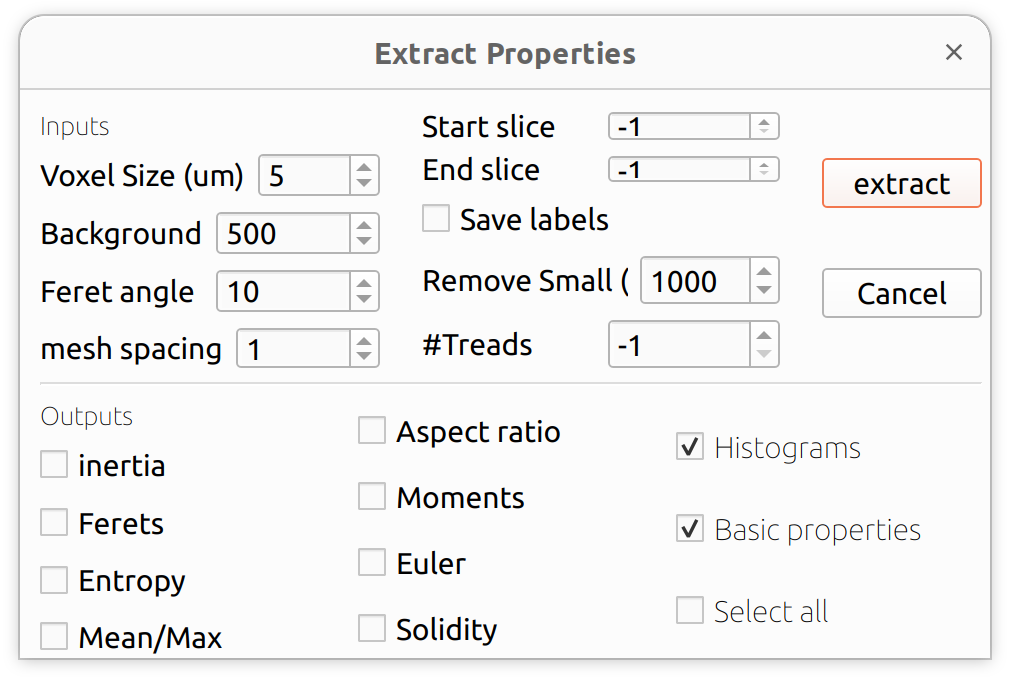This screenshot has width=1010, height=678.
Task: Tick the Aspect ratio checkbox
Action: [372, 432]
